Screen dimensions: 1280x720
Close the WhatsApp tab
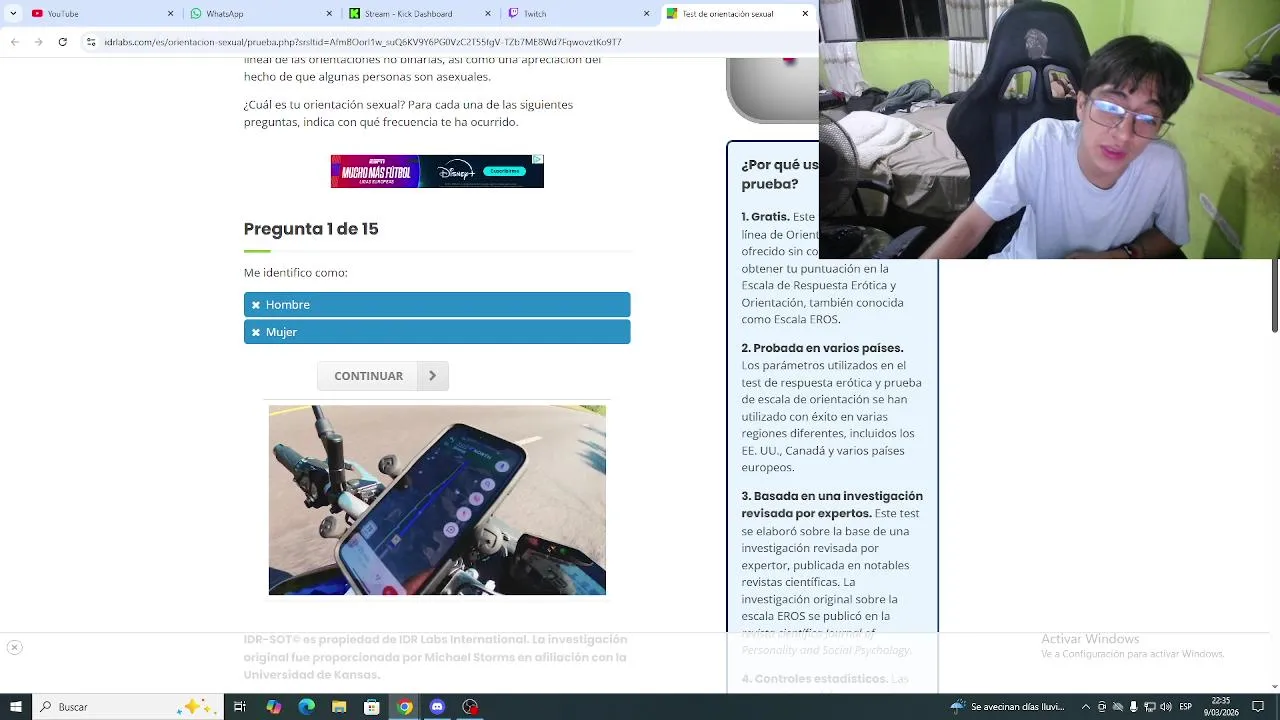pyautogui.click(x=329, y=14)
